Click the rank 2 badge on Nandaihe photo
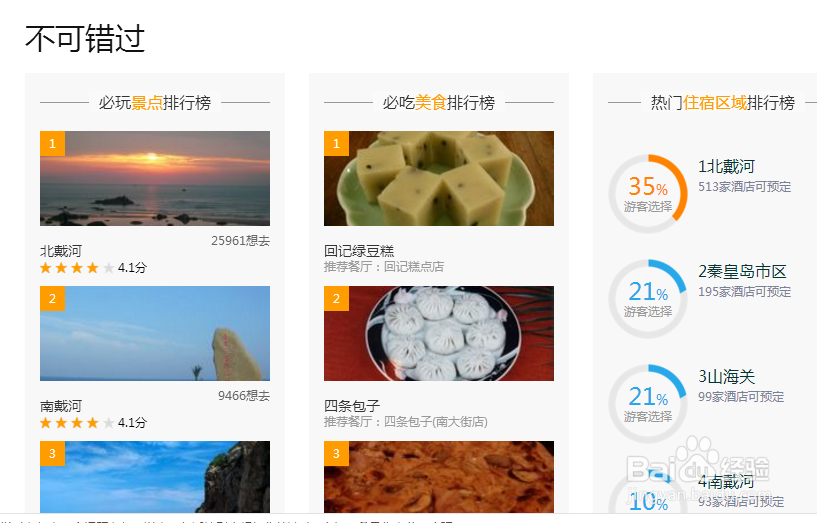 click(52, 298)
